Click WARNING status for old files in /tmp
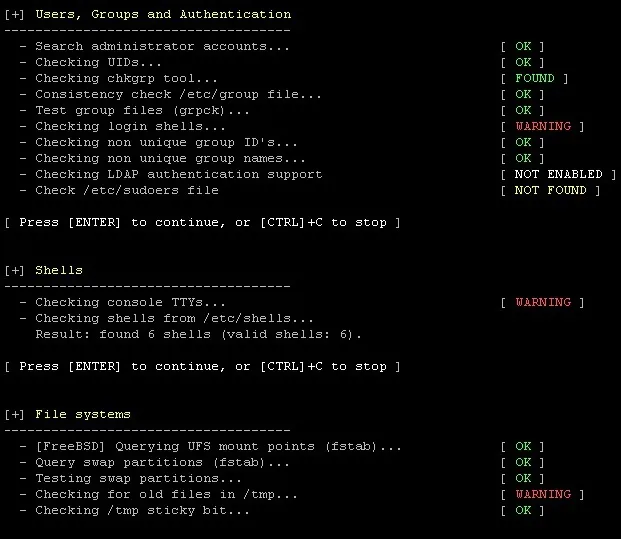This screenshot has height=539, width=621. tap(543, 495)
